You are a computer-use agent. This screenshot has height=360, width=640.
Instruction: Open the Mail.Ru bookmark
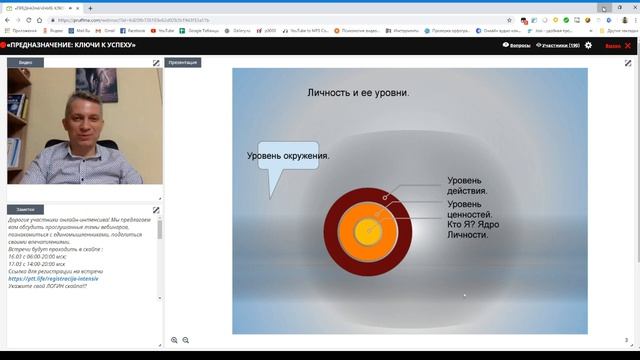coord(79,31)
